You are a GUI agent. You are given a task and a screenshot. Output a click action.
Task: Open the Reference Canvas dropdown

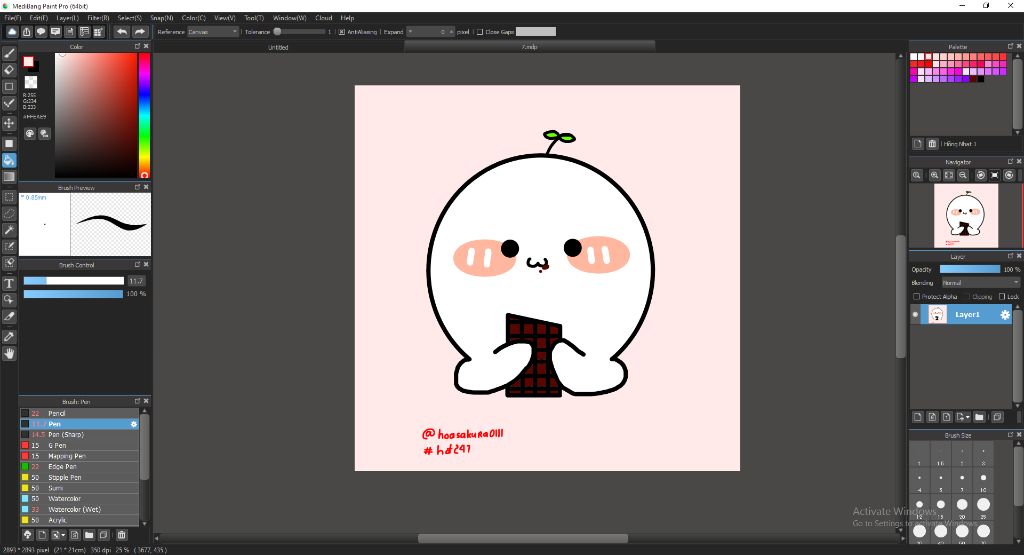pyautogui.click(x=213, y=32)
